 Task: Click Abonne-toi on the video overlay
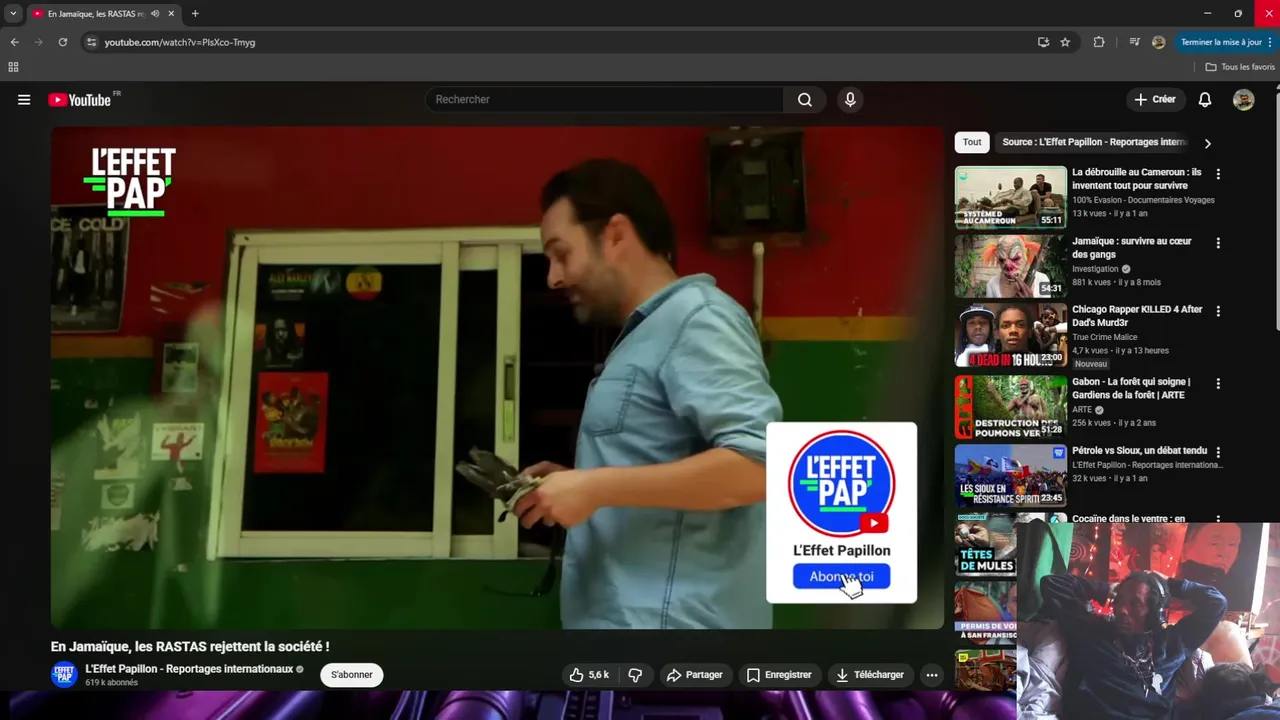coord(841,576)
